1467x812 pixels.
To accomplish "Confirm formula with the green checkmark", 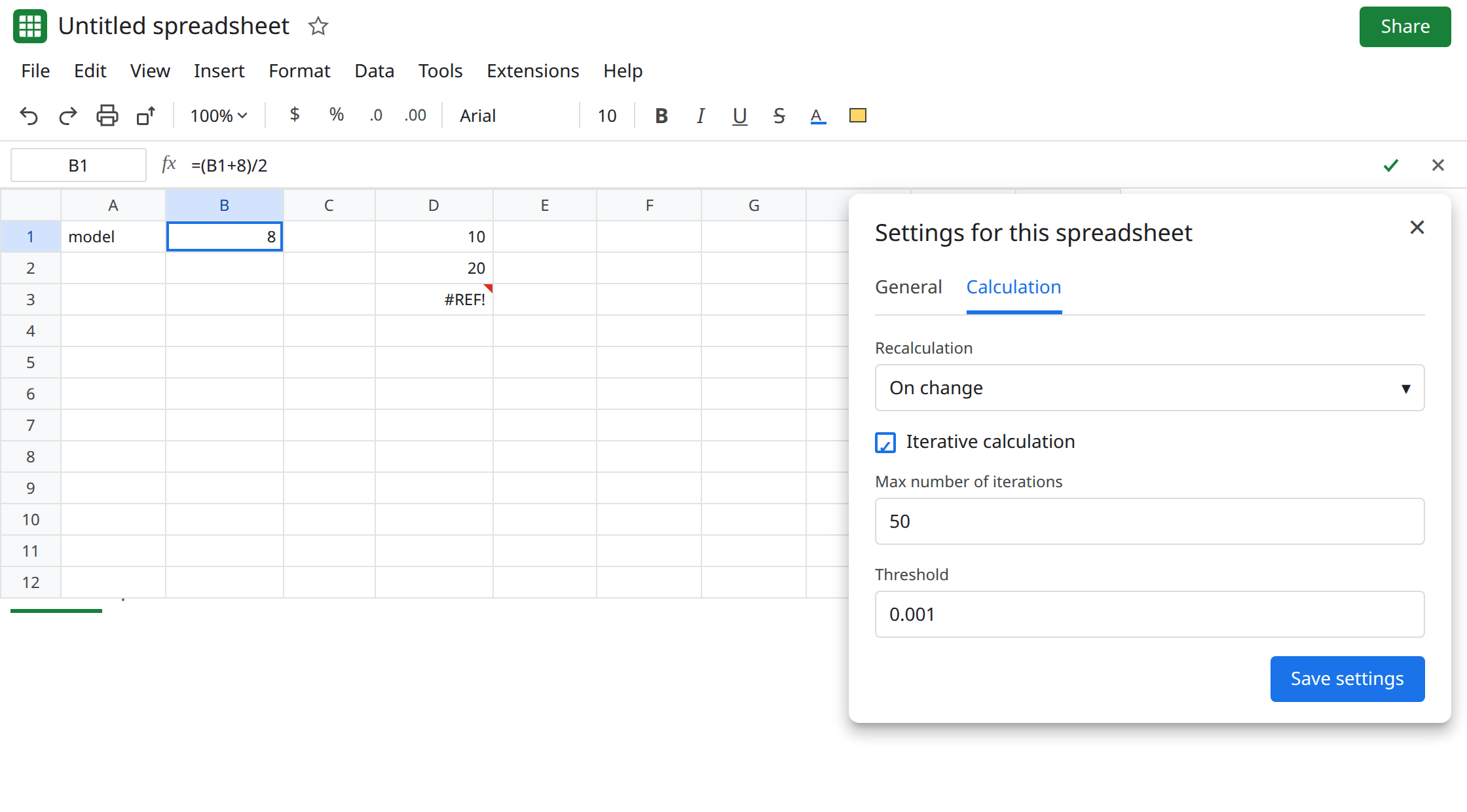I will [1391, 165].
